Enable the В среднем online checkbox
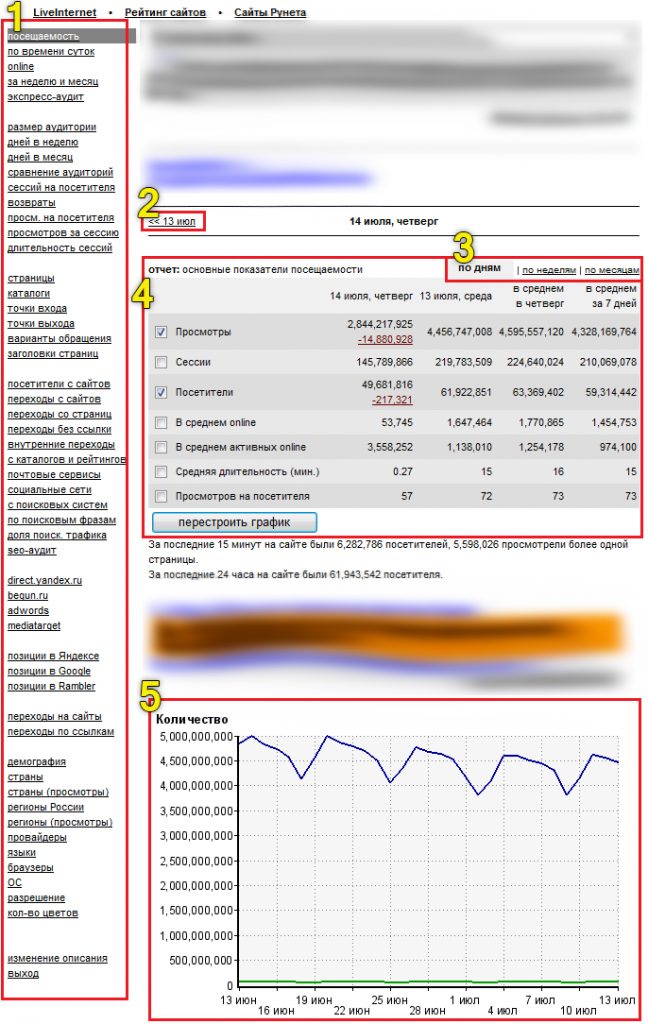648x1024 pixels. click(162, 422)
